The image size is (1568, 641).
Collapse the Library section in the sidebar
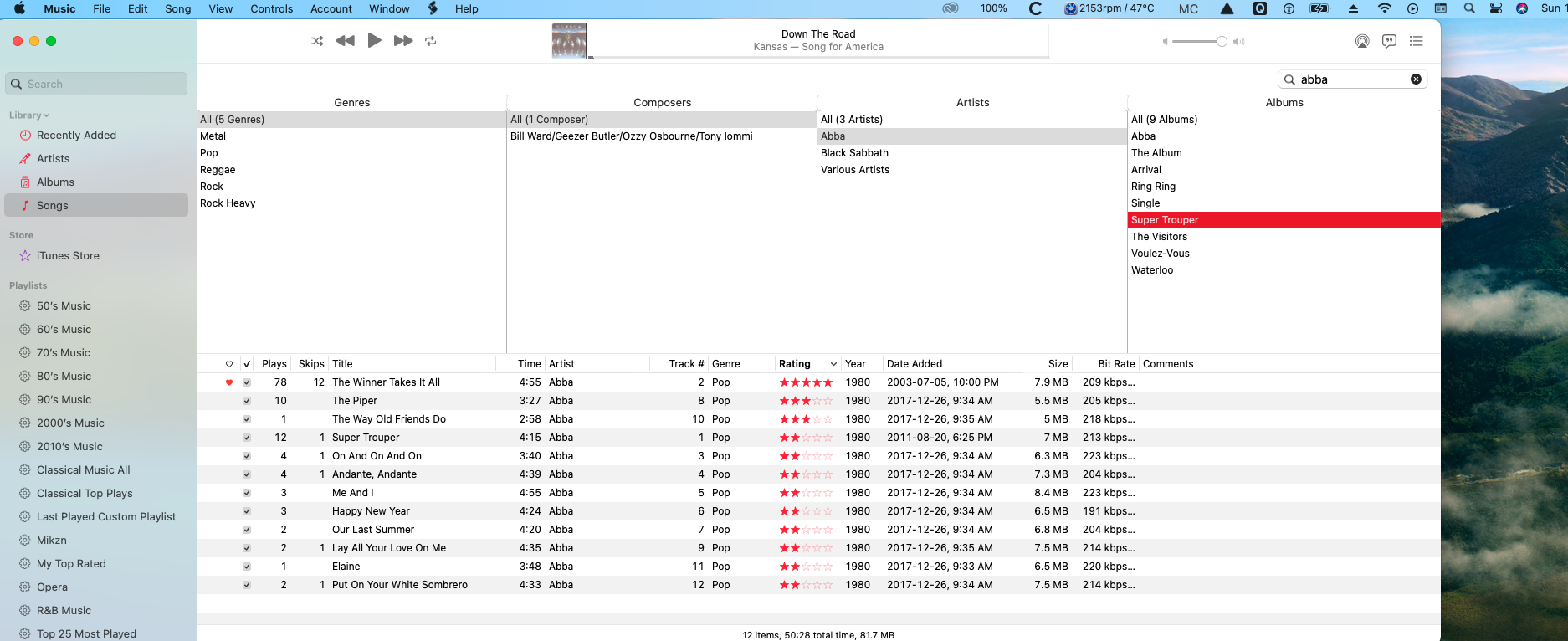(x=29, y=115)
